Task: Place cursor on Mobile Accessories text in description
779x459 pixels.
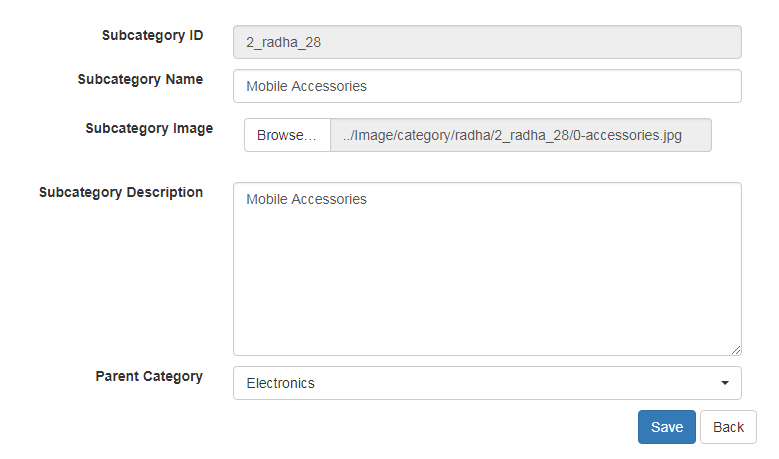Action: click(306, 199)
